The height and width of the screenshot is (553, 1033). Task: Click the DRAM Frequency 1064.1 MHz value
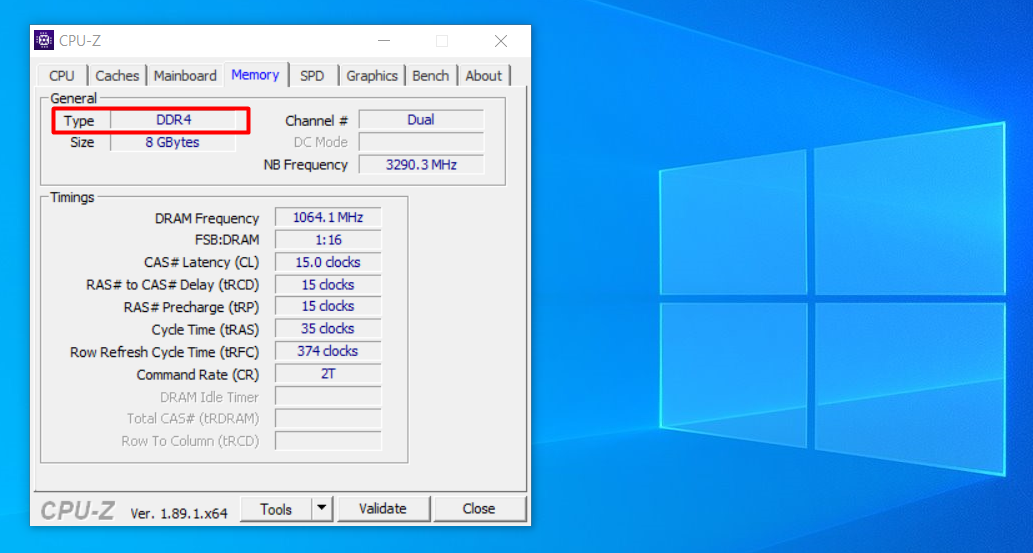tap(328, 218)
